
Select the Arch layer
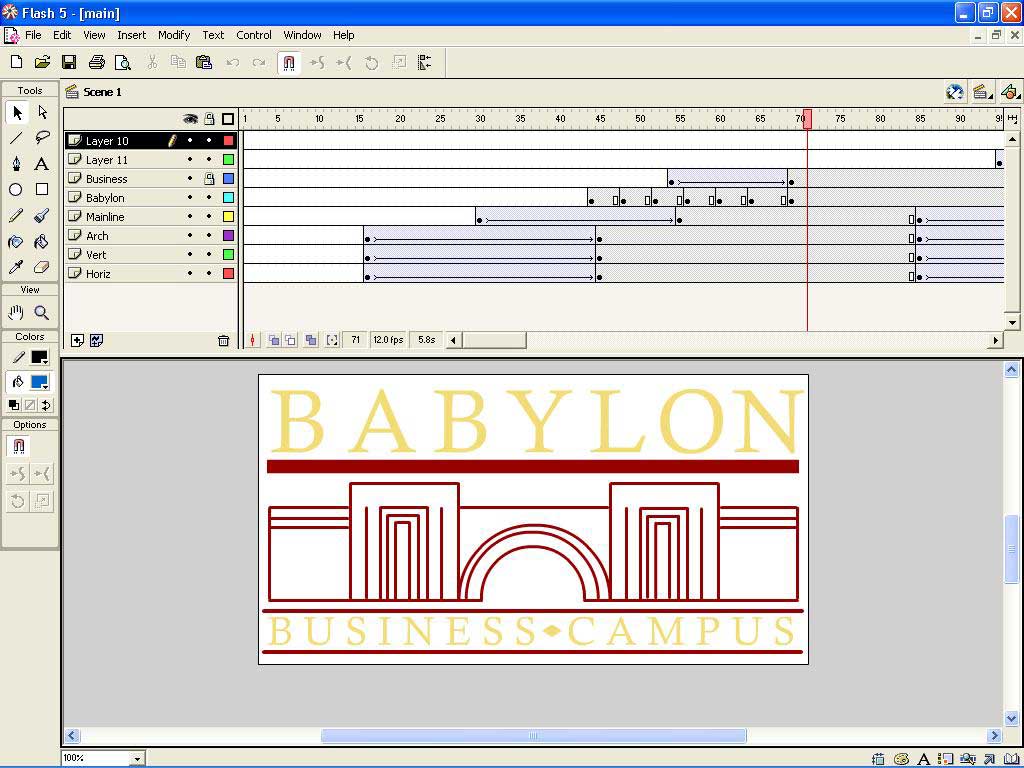[x=150, y=236]
